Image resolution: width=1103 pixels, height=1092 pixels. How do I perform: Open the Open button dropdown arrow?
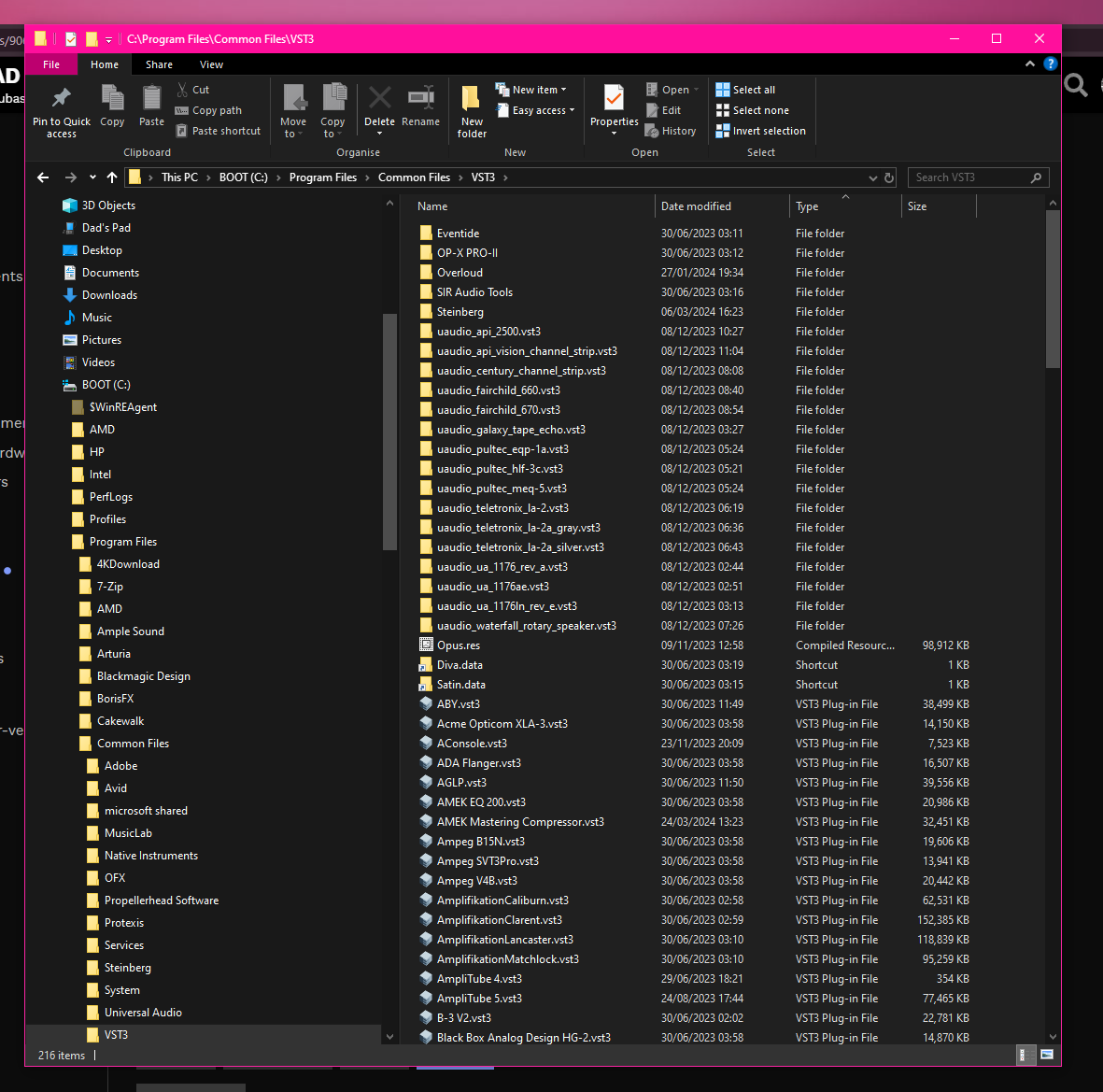[x=697, y=90]
